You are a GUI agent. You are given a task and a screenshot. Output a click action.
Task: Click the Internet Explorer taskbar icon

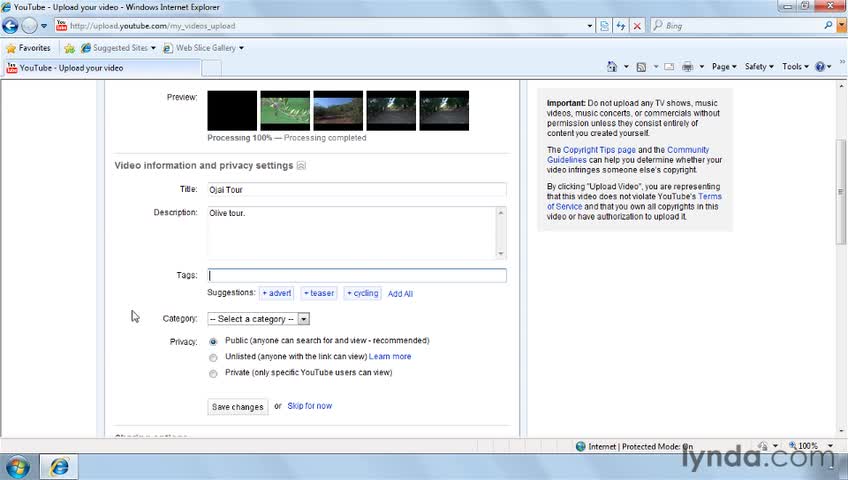(x=59, y=466)
